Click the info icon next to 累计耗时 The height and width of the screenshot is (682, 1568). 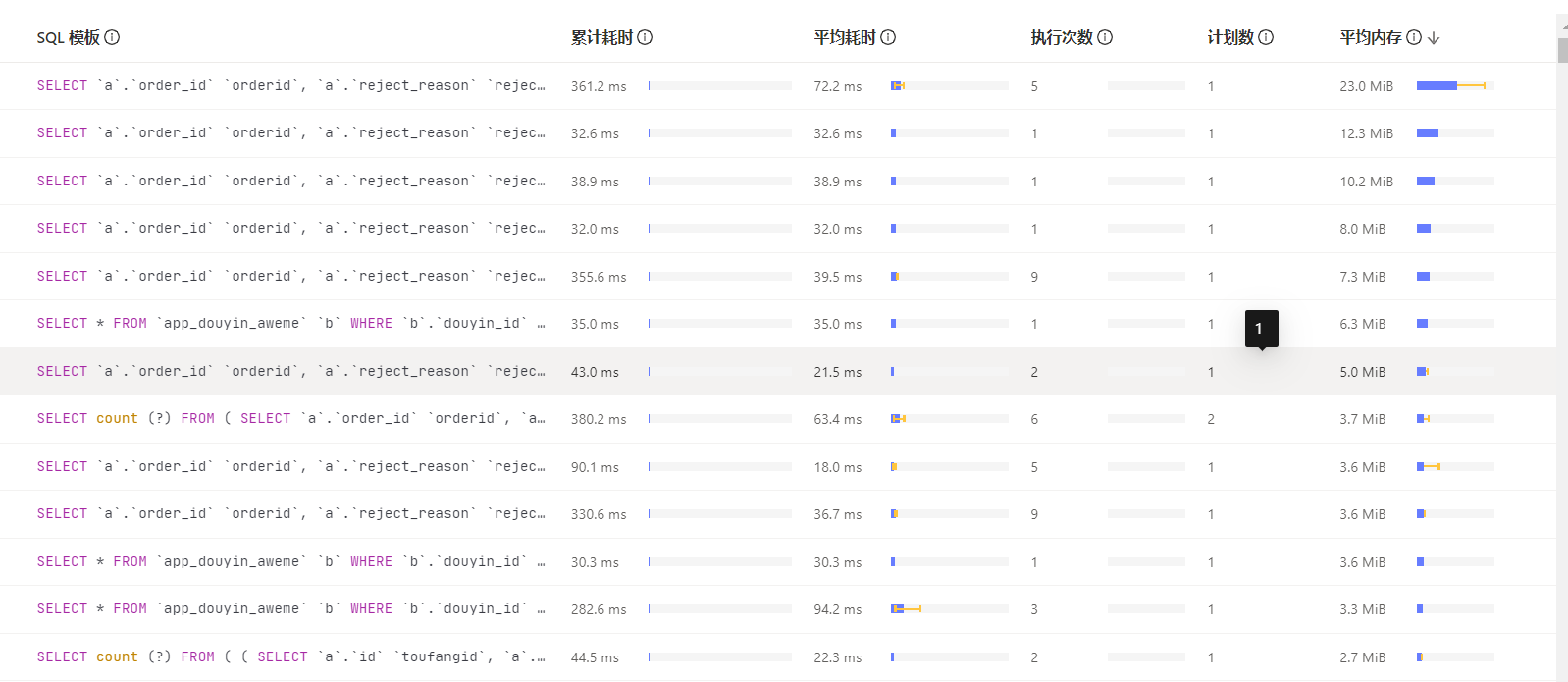click(x=645, y=37)
